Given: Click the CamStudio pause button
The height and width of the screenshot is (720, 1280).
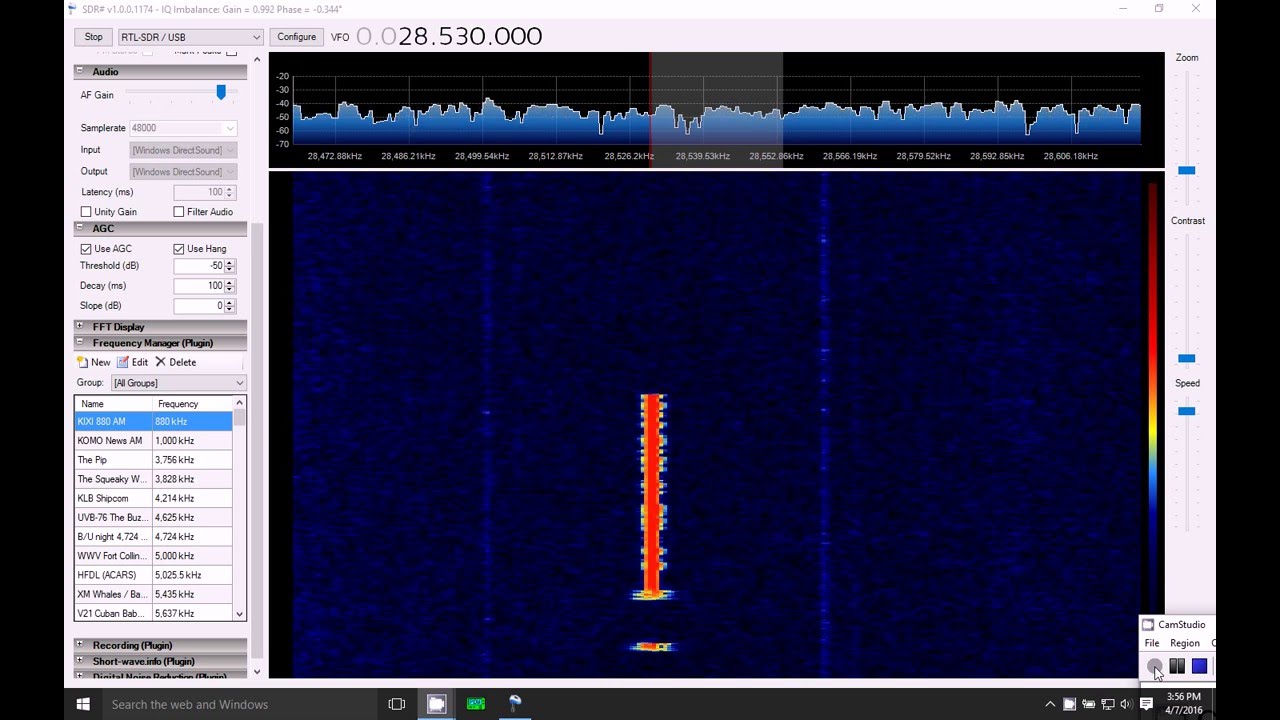Looking at the screenshot, I should (x=1177, y=667).
